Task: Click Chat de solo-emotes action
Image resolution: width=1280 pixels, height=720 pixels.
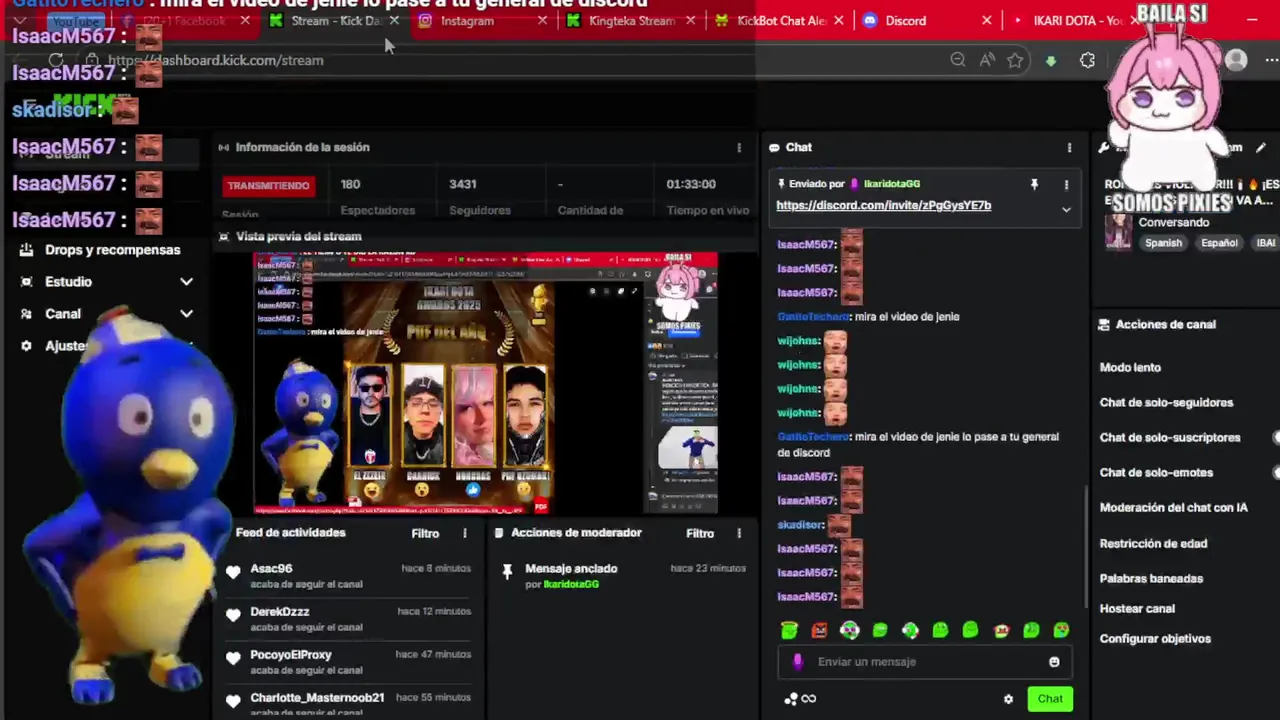Action: [x=1156, y=472]
